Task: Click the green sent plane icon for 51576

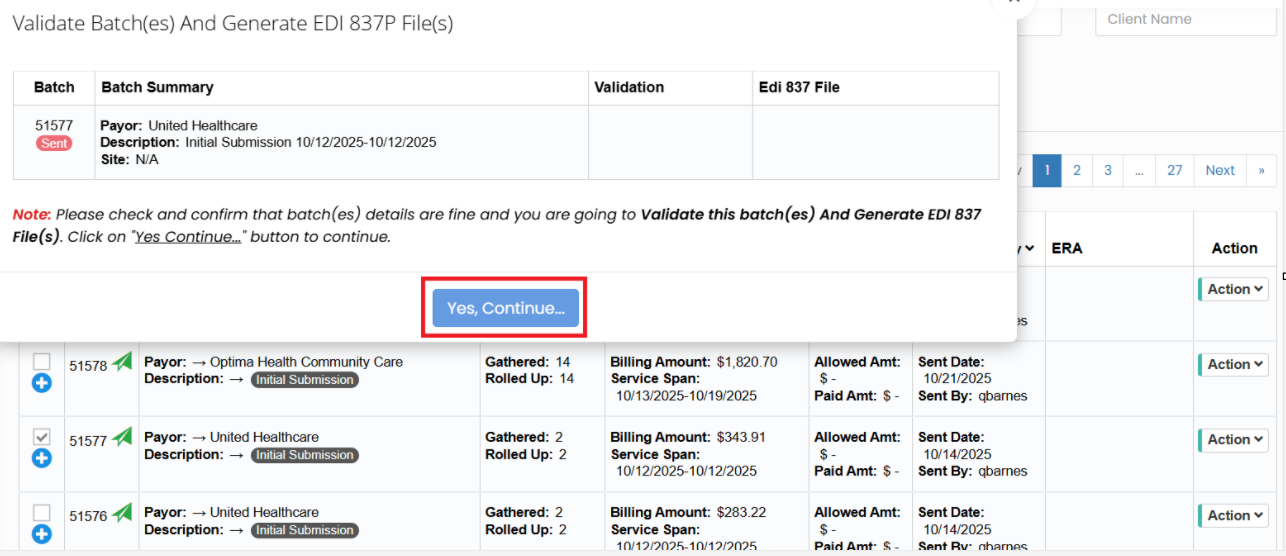Action: 122,513
